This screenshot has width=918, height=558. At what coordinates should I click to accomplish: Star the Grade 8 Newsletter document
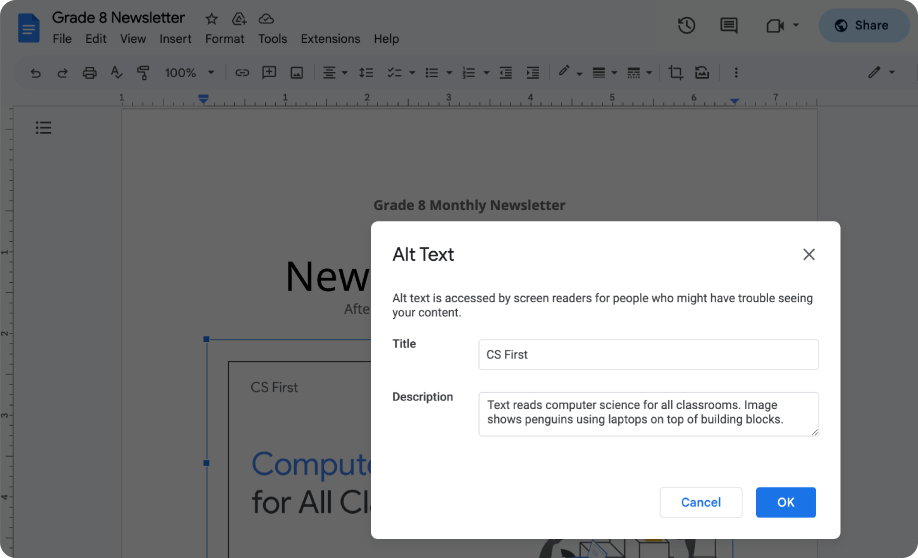coord(211,19)
